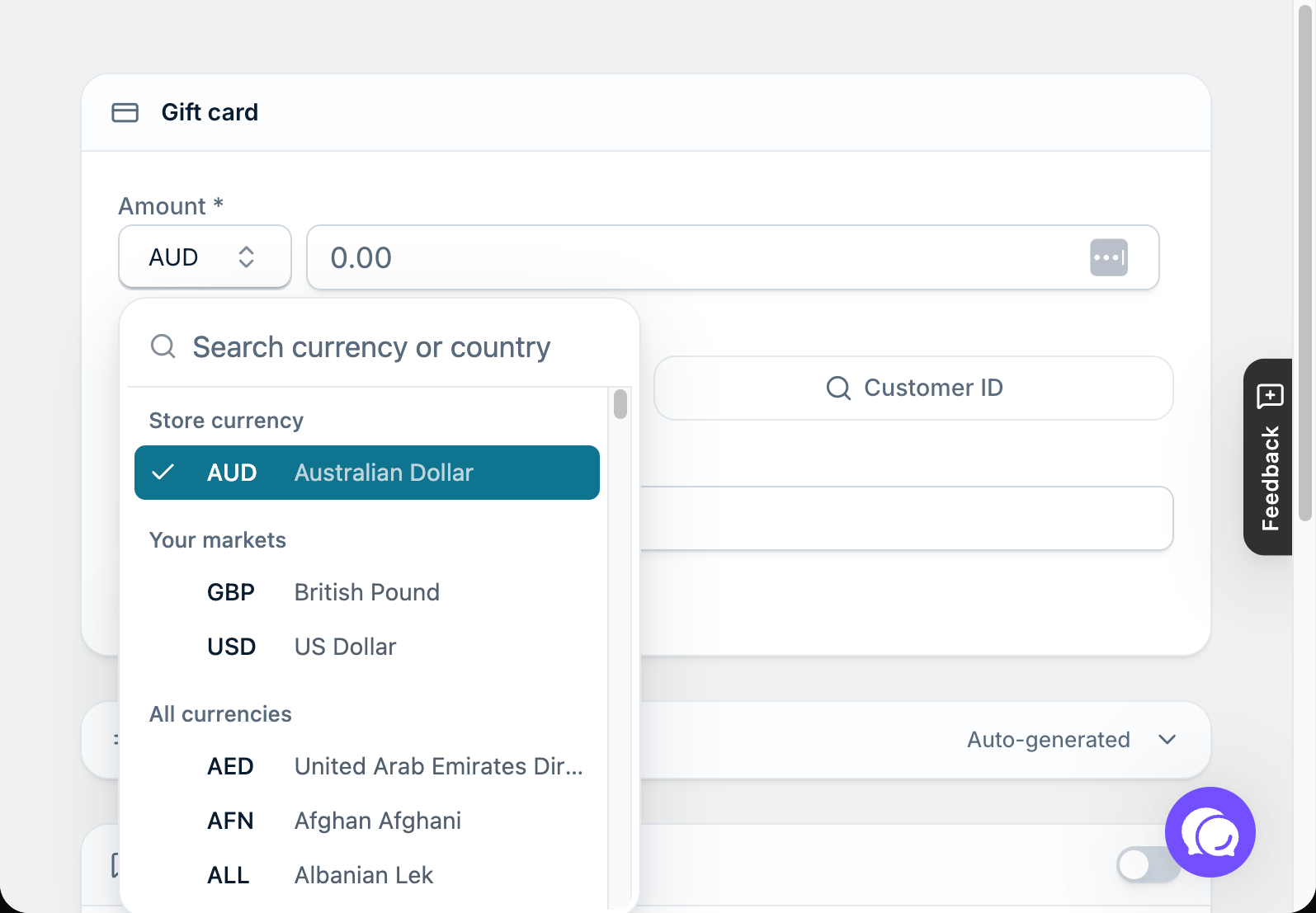This screenshot has width=1316, height=913.
Task: Select AED United Arab Emirates Dirham option
Action: [x=367, y=766]
